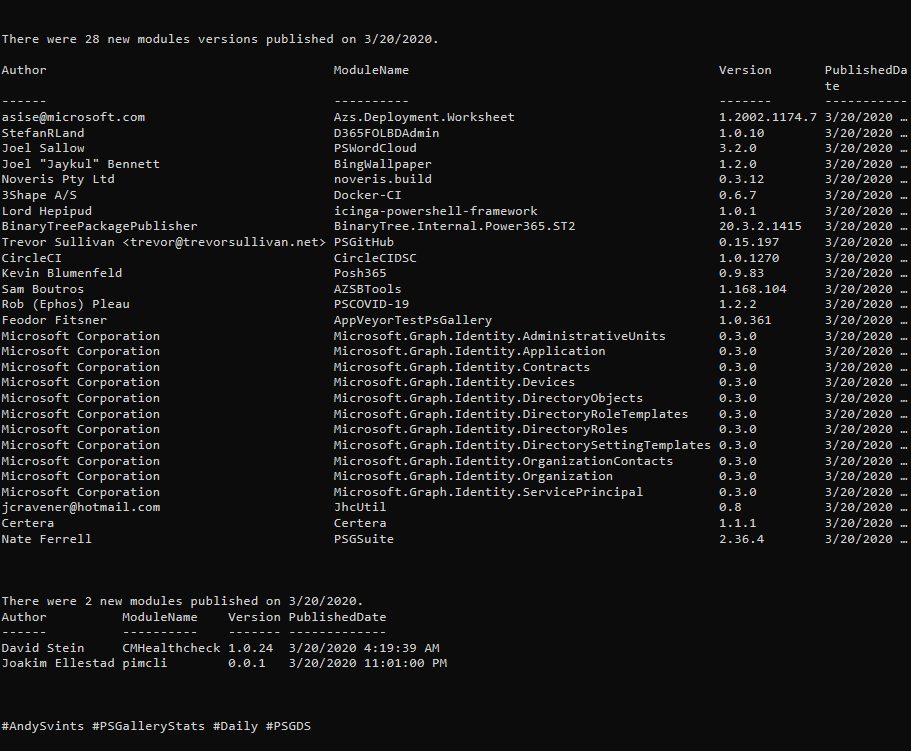Select version '20.3.2.1415'
The height and width of the screenshot is (751, 911).
point(760,227)
